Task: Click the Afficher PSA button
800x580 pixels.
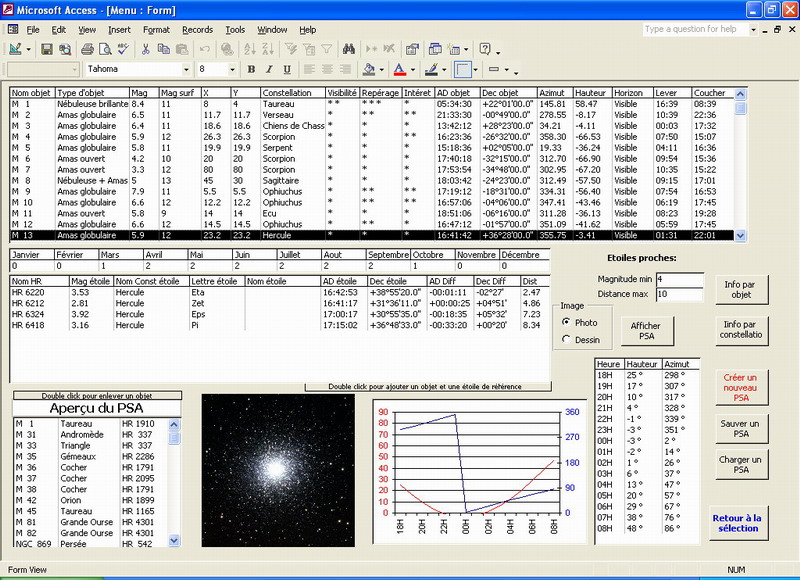Action: click(x=646, y=331)
